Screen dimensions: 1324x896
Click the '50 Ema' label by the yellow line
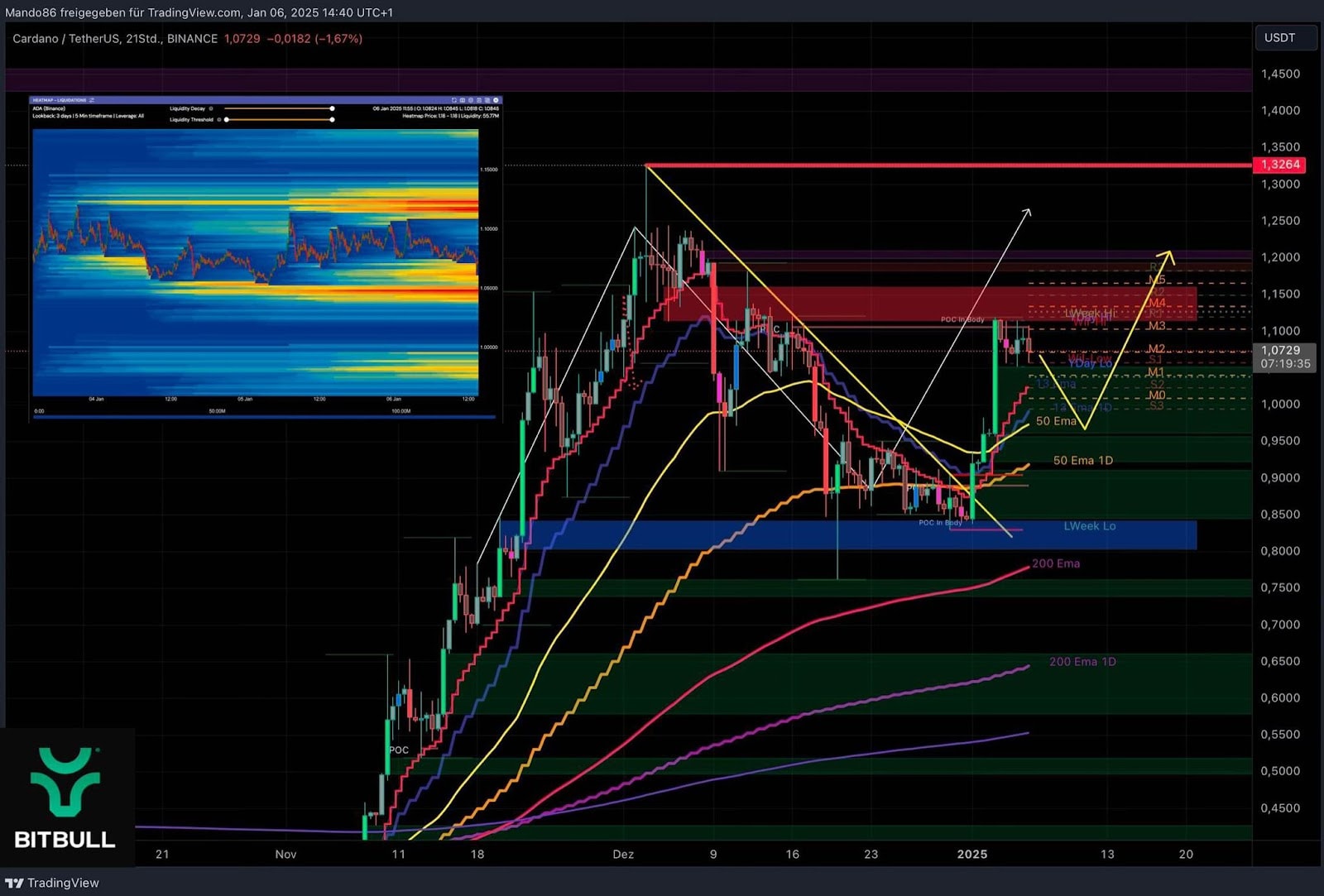[x=1056, y=421]
